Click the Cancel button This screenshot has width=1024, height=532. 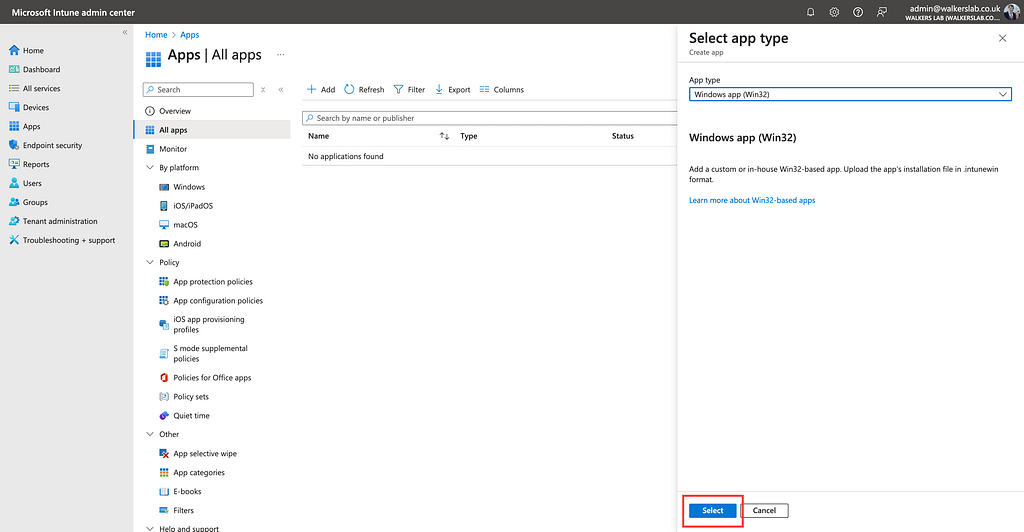(764, 510)
